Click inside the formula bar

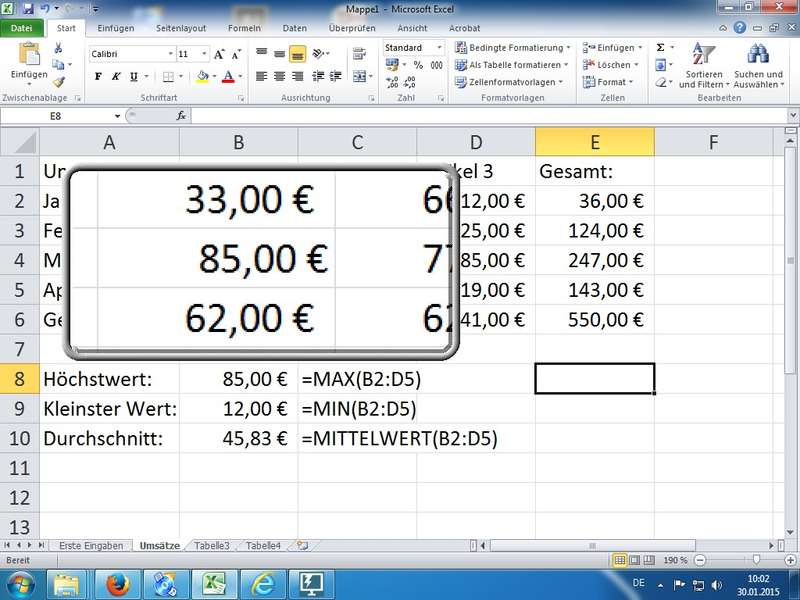pyautogui.click(x=490, y=116)
